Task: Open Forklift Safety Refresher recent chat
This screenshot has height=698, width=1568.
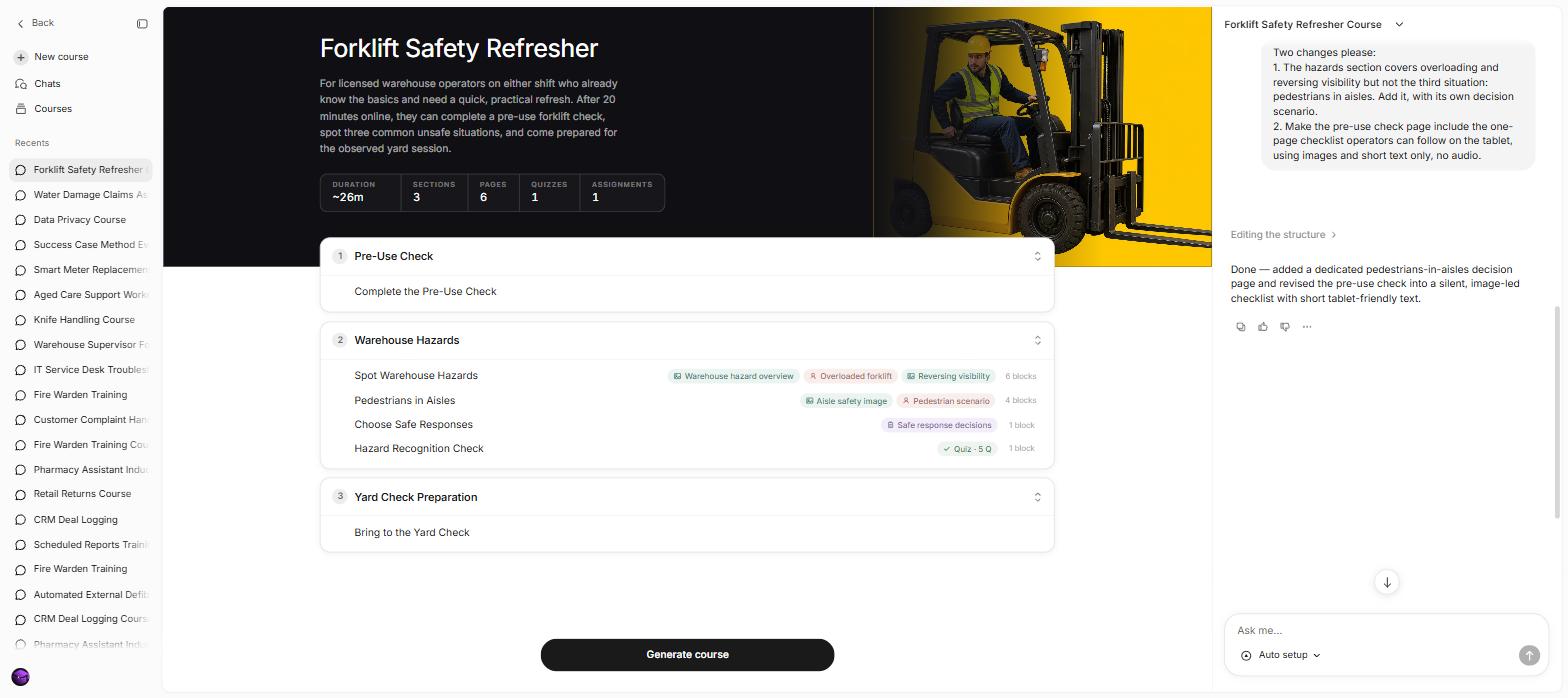Action: [x=81, y=170]
